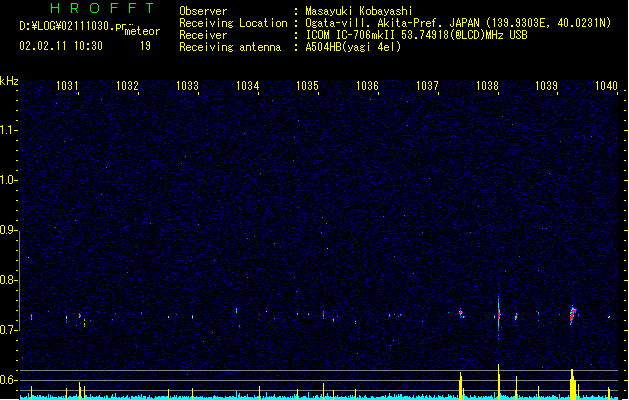Click ICOM IC-706mkII receiver text

416,35
